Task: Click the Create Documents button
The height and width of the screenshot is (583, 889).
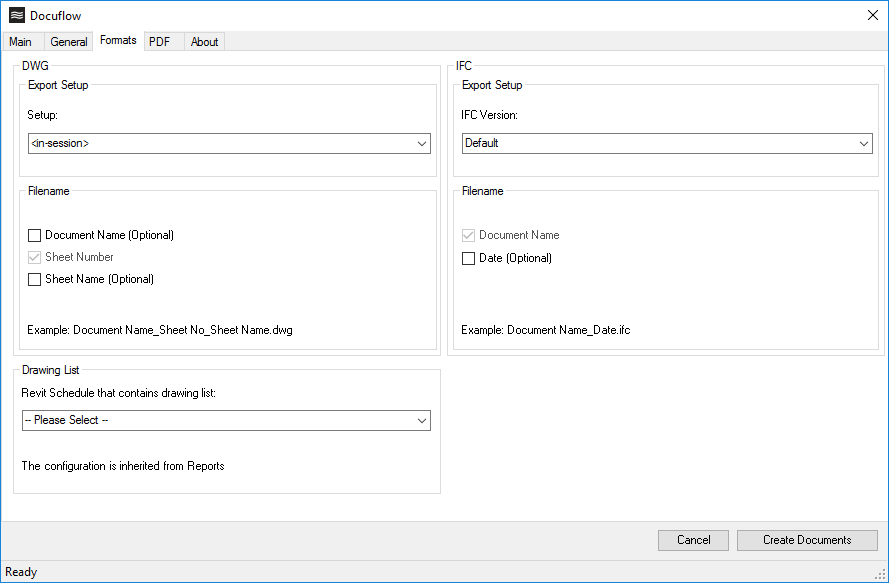Action: (806, 540)
